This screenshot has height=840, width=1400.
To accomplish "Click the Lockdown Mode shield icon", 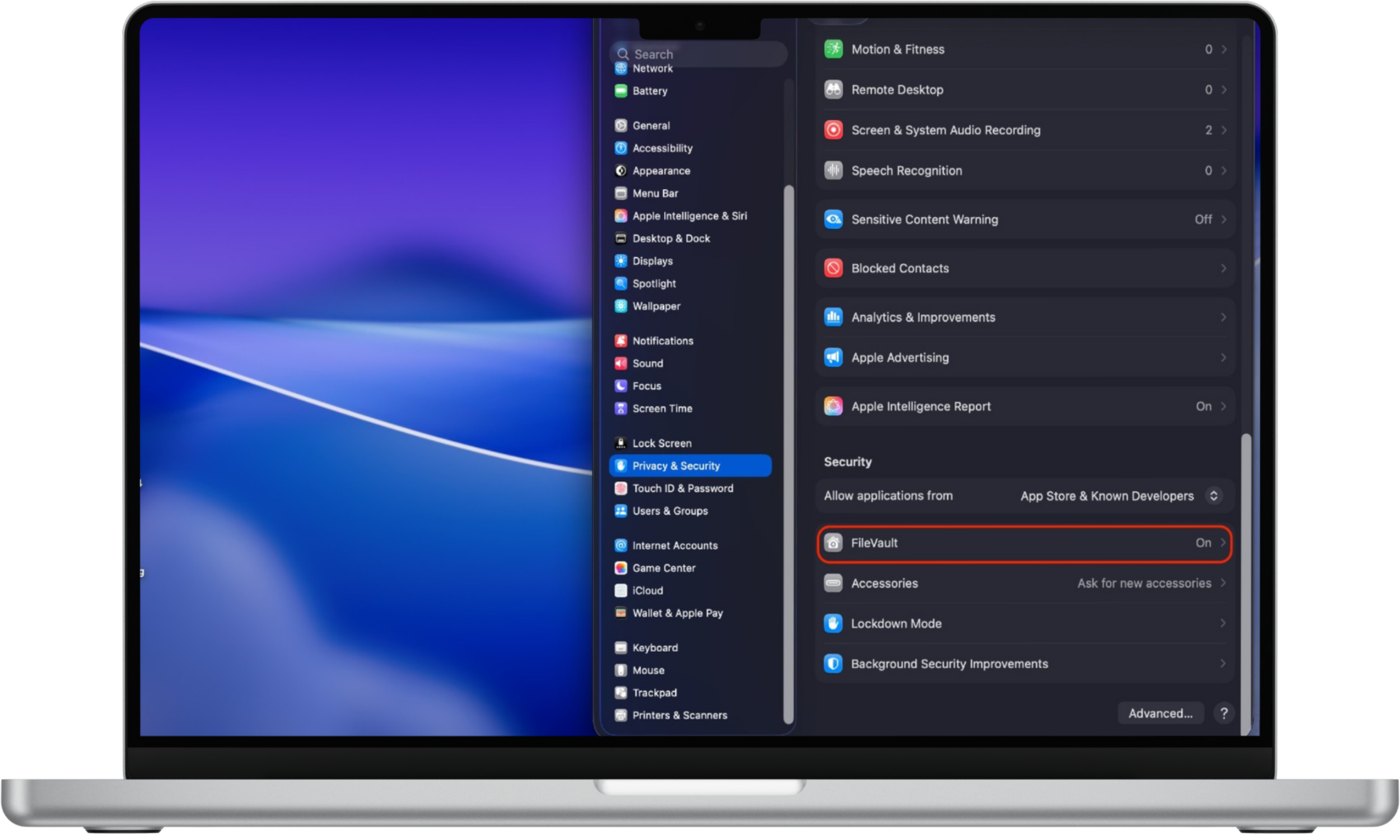I will [x=832, y=623].
